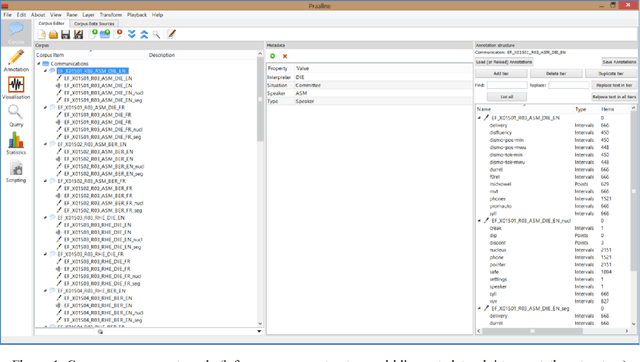The width and height of the screenshot is (640, 362).
Task: Click the remove item red icon
Action: [x=118, y=34]
